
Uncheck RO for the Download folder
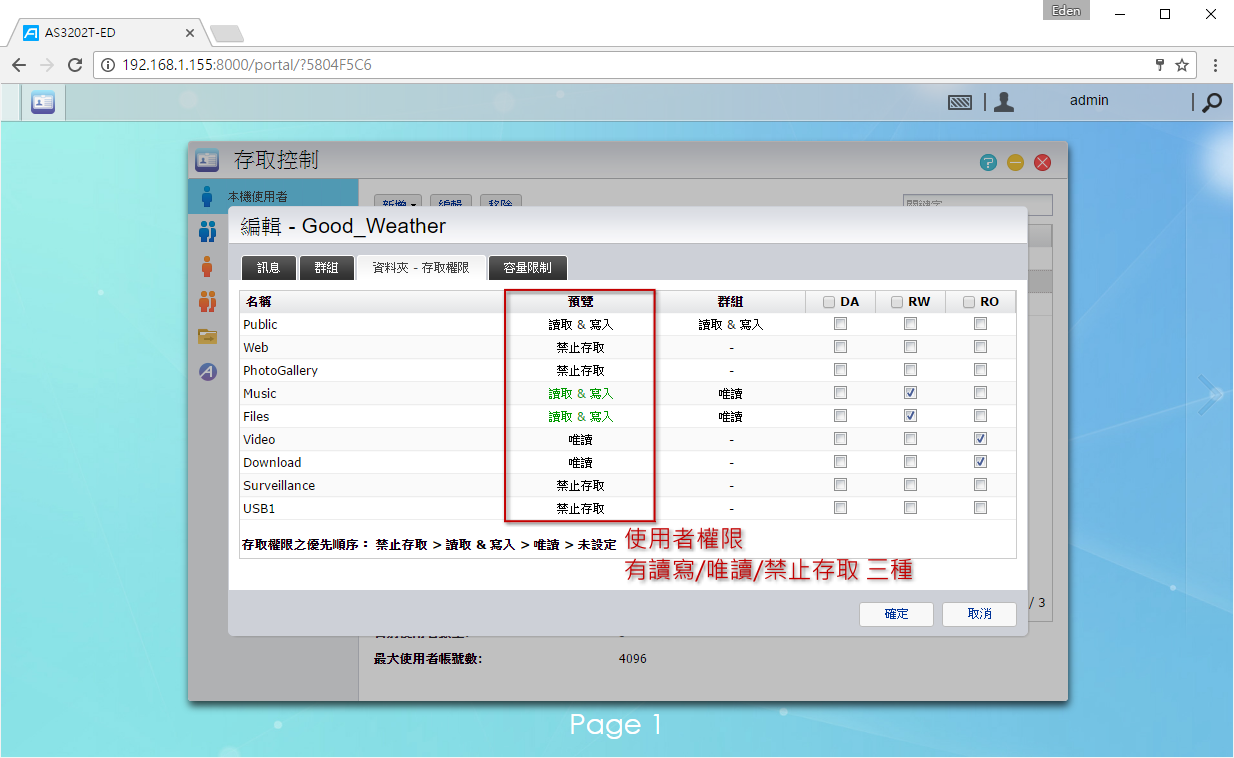tap(980, 462)
